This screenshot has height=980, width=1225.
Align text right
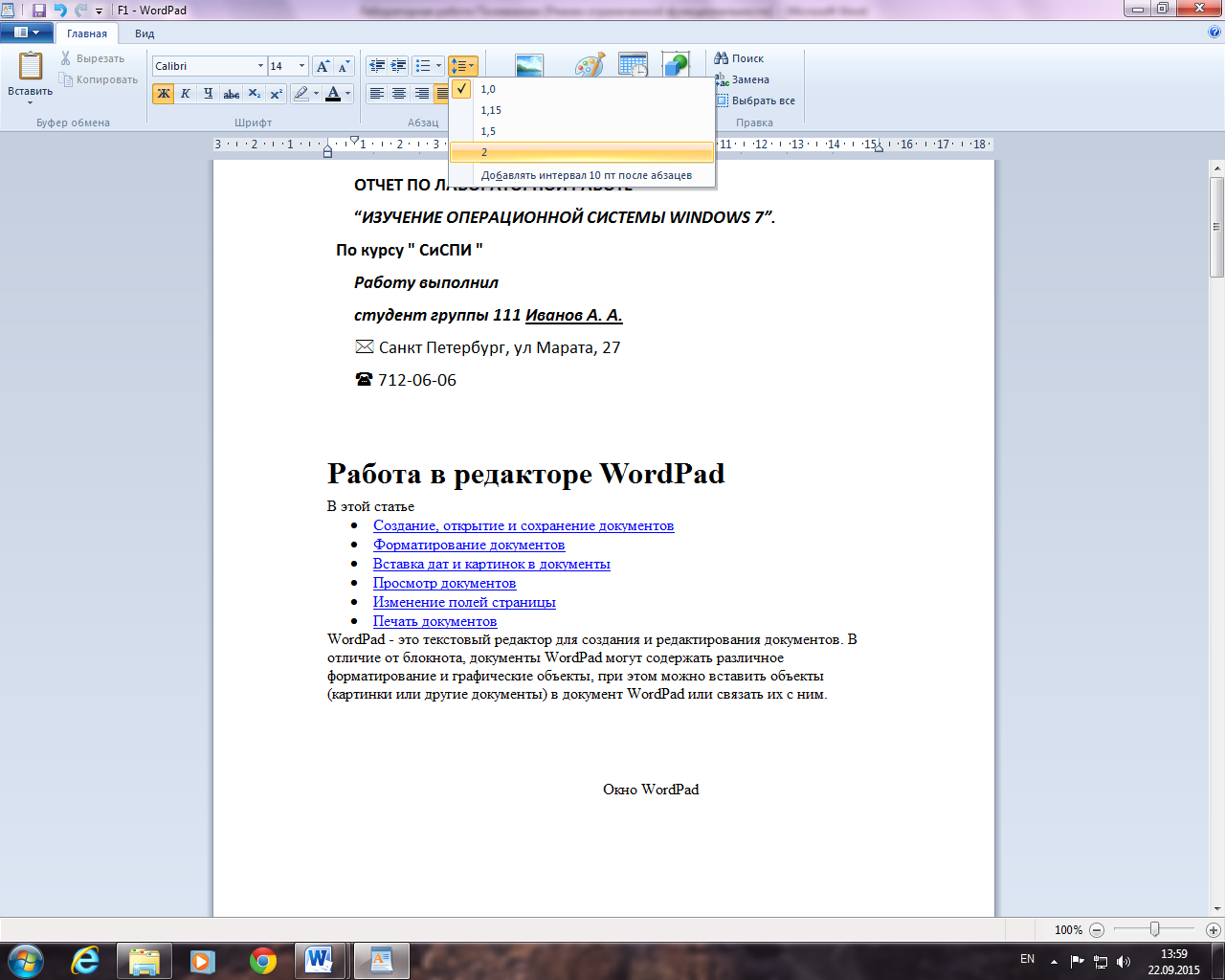(420, 94)
